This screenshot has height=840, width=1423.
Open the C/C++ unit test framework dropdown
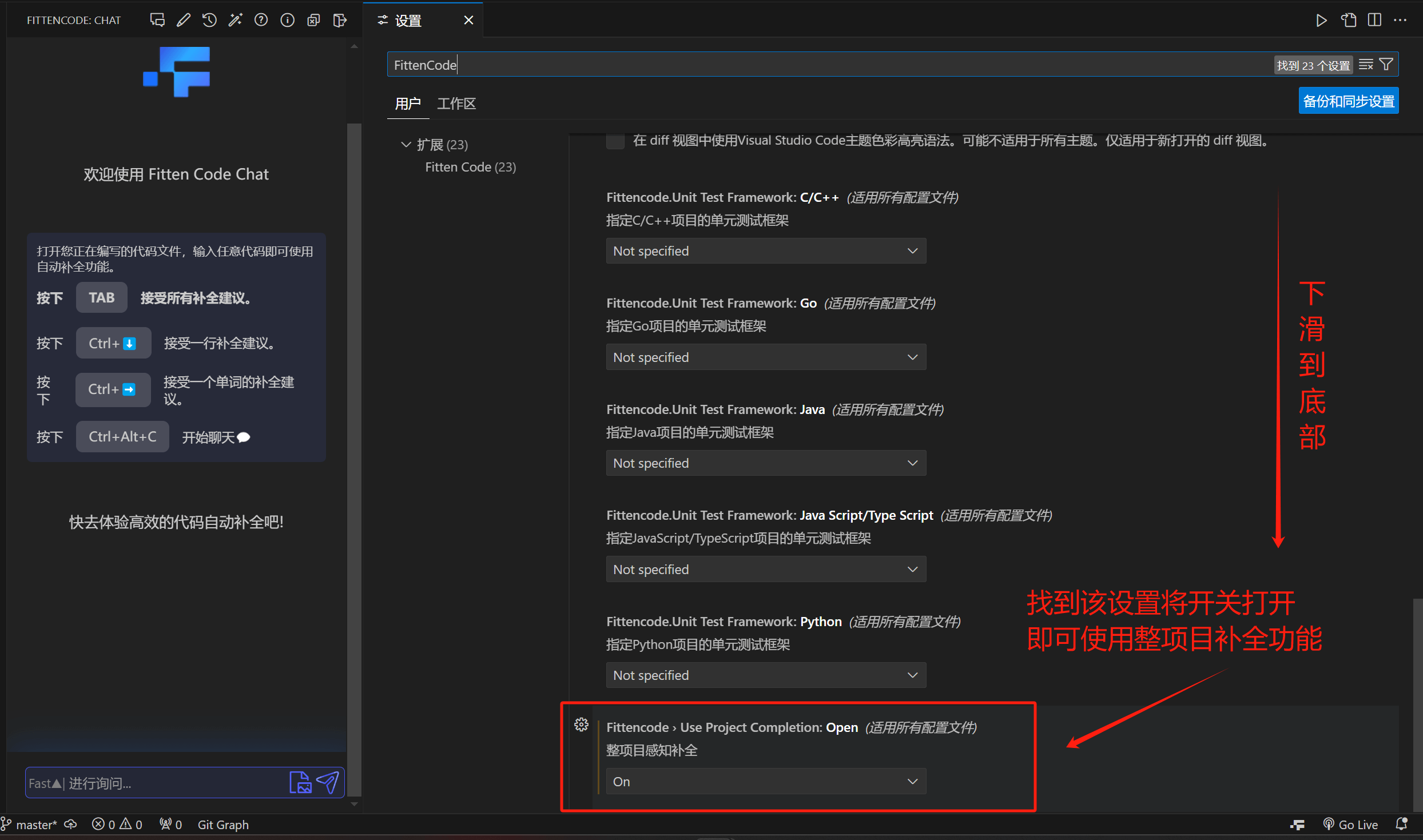pos(765,251)
